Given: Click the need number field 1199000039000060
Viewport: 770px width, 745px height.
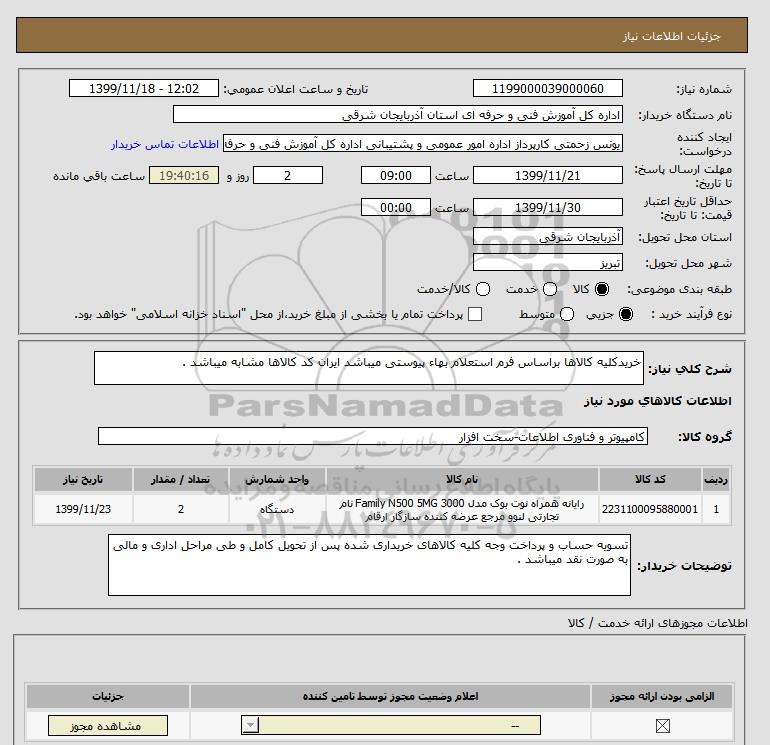Looking at the screenshot, I should [x=548, y=88].
